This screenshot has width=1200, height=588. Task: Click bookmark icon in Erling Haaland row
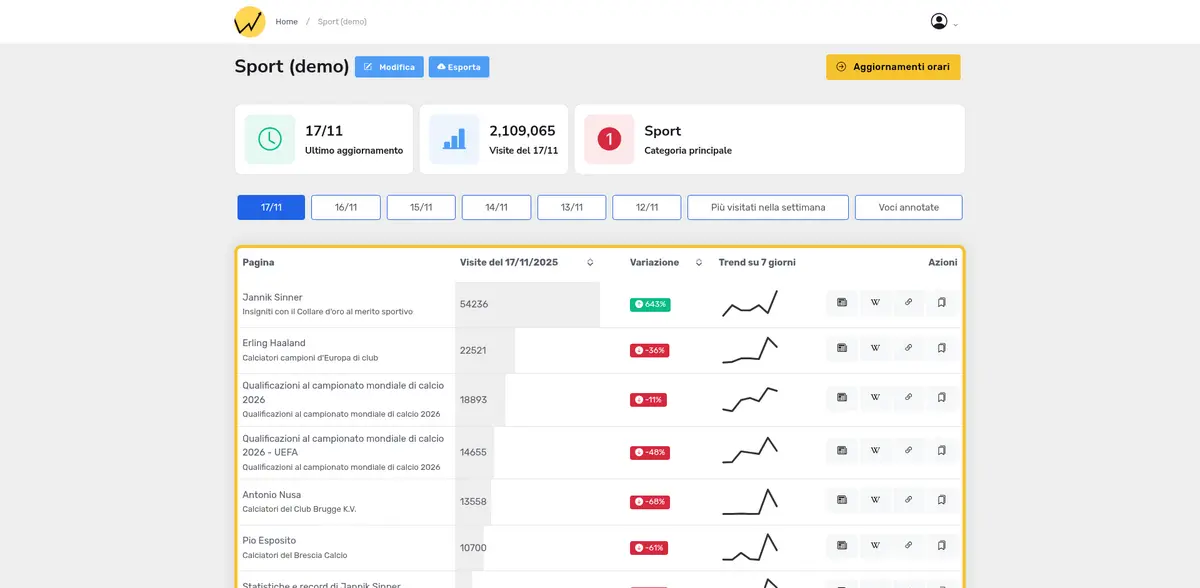click(941, 348)
